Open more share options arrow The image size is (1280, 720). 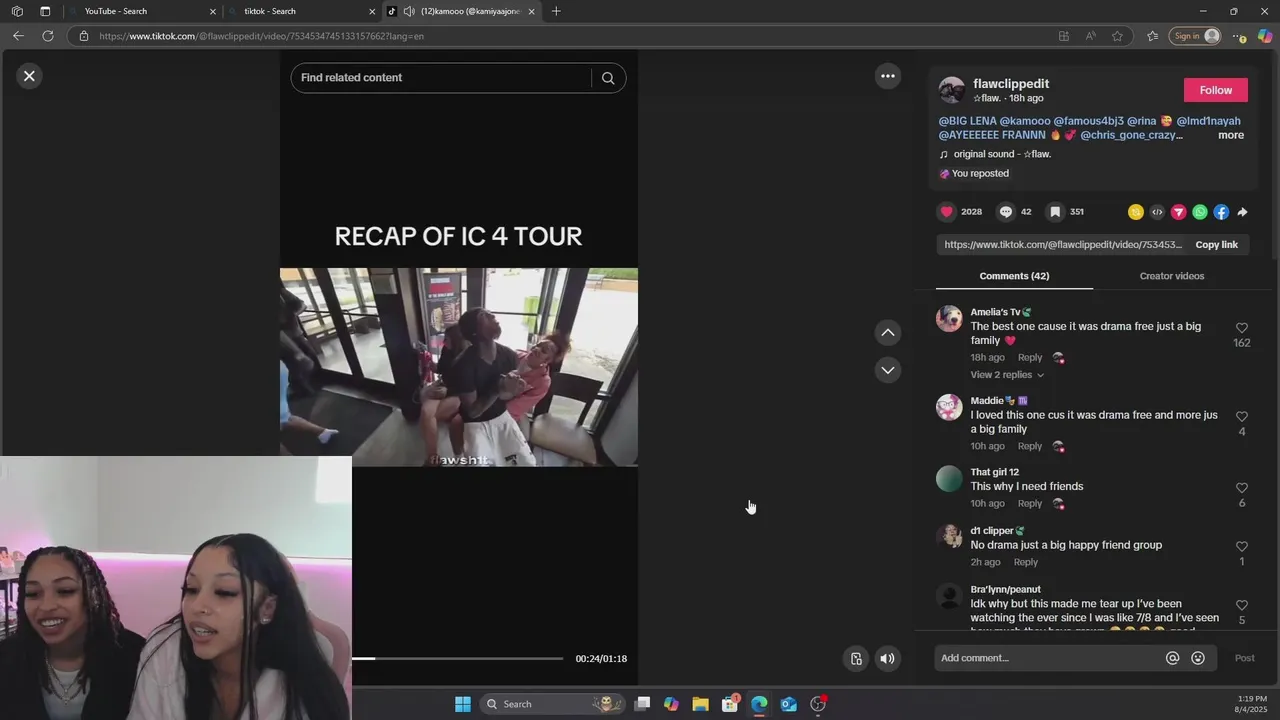coord(1242,212)
